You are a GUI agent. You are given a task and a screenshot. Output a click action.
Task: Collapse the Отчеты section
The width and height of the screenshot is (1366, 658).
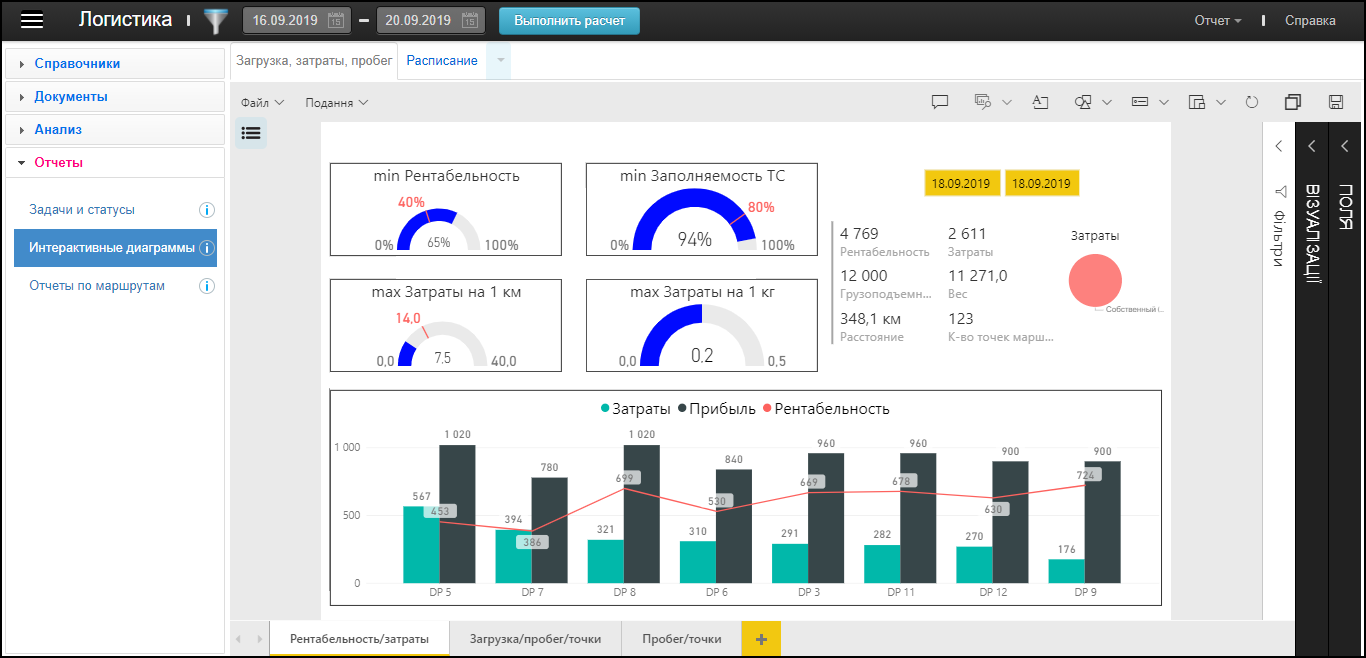(115, 163)
